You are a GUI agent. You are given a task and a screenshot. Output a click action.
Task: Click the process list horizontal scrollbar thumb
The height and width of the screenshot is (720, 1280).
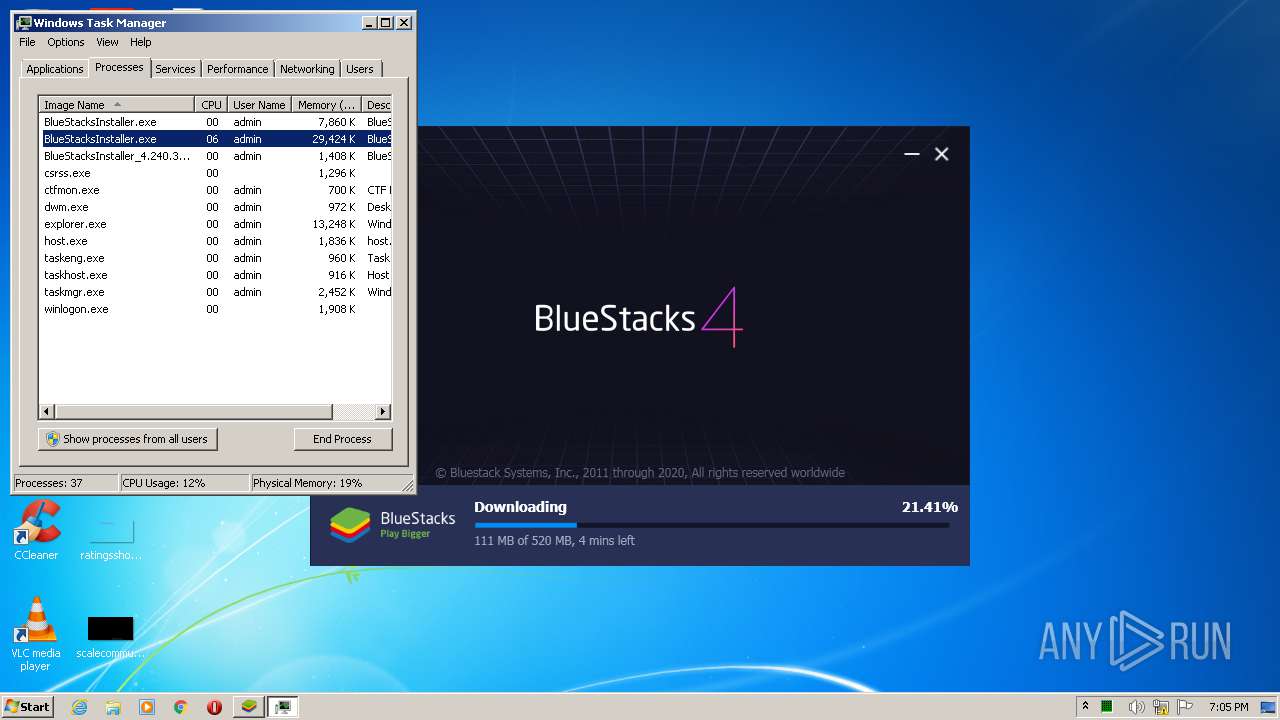193,411
